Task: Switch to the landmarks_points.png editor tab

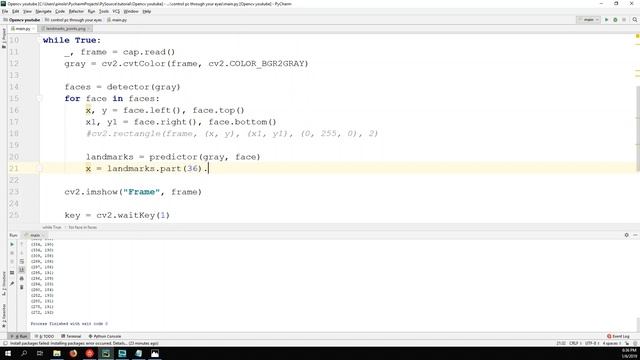Action: [65, 29]
